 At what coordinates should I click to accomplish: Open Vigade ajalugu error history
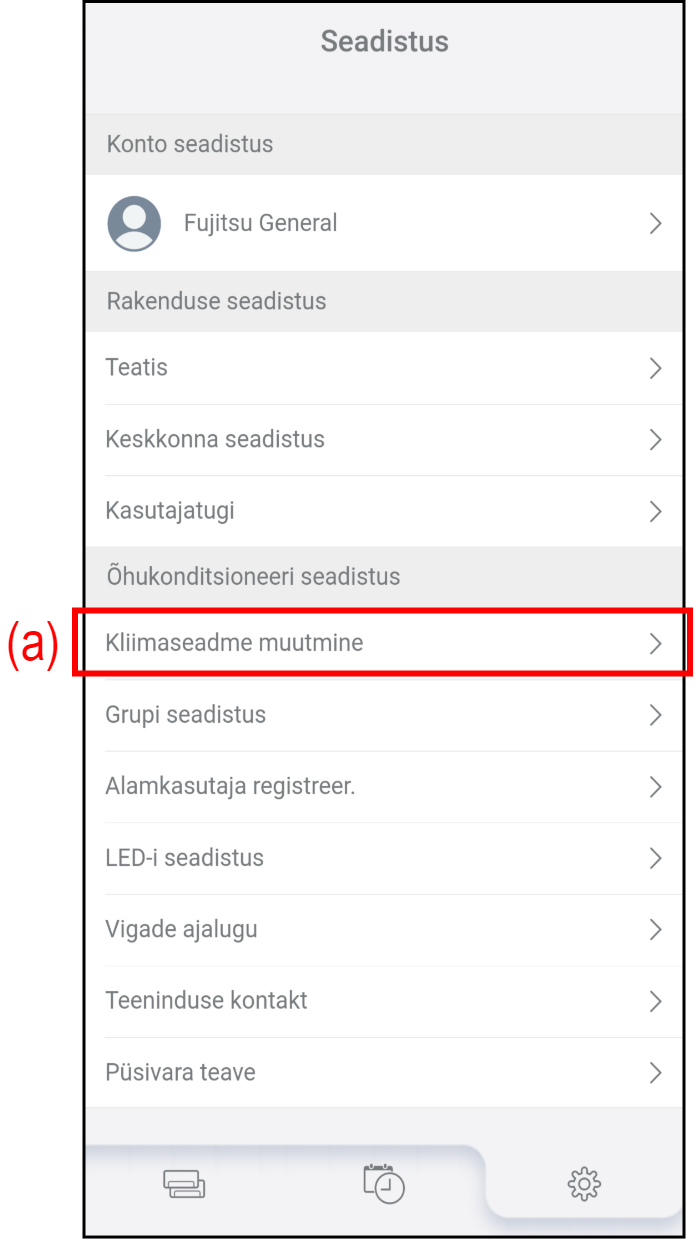click(181, 929)
